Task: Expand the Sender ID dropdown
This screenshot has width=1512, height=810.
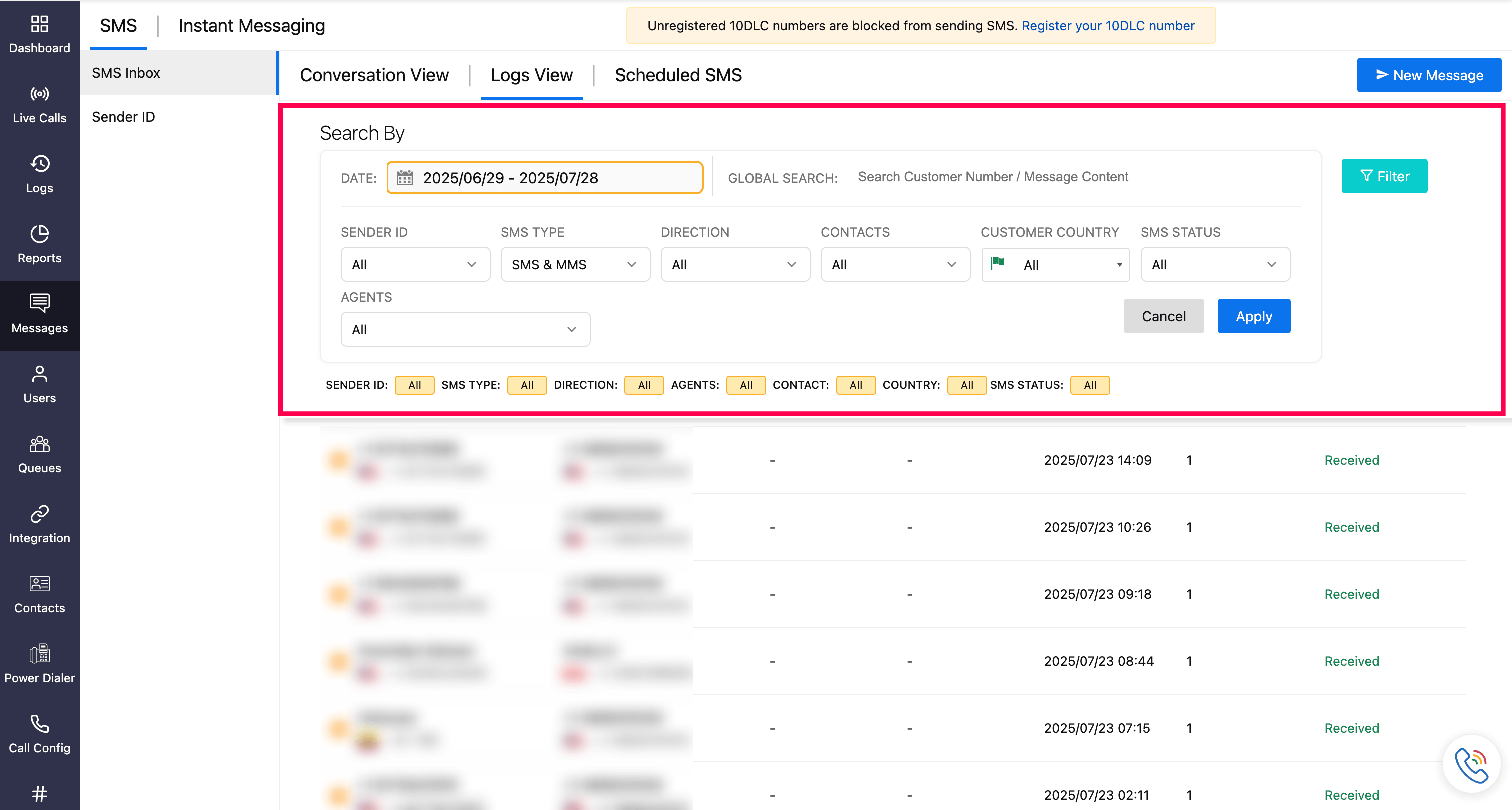Action: [x=415, y=264]
